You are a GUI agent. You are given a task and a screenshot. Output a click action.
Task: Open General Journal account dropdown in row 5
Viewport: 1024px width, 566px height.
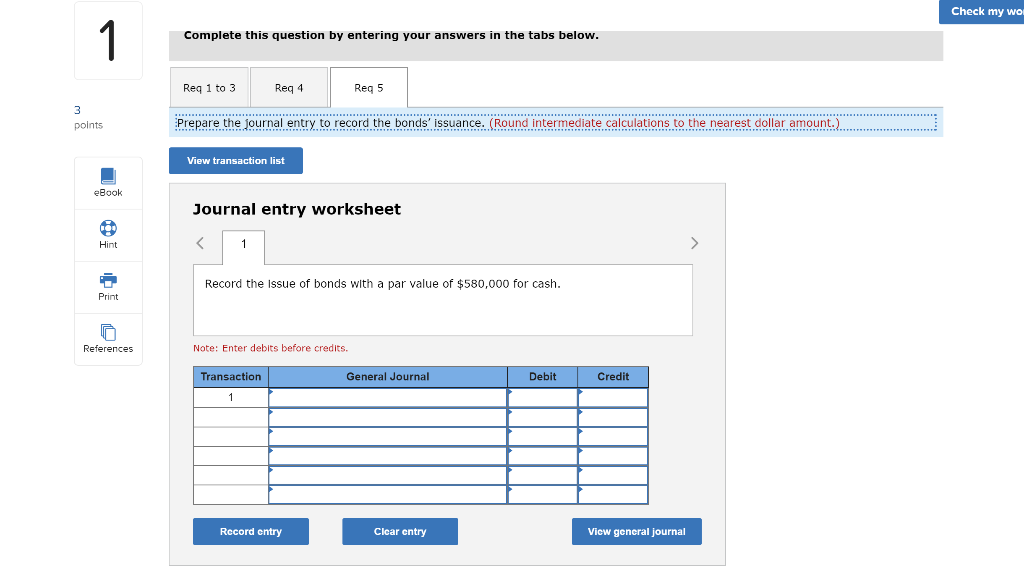point(388,475)
